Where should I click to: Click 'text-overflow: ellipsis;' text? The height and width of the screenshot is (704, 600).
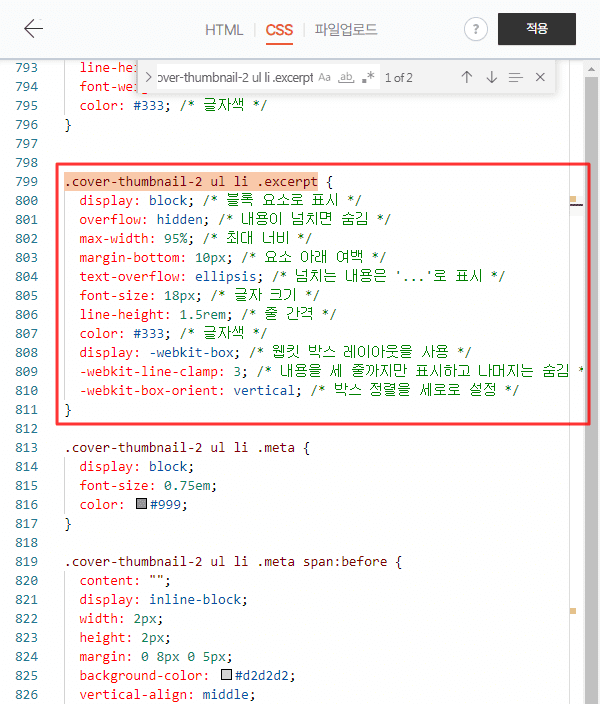(171, 276)
